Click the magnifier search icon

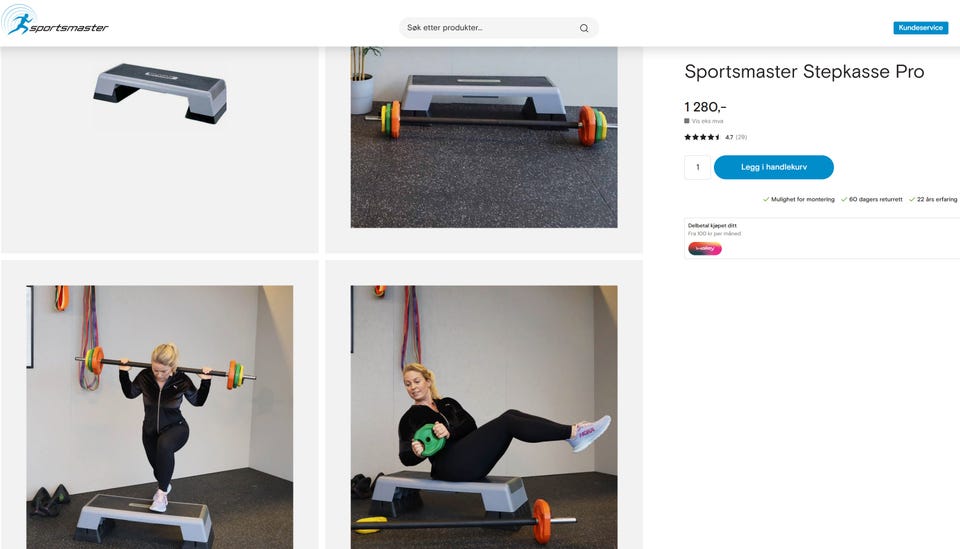point(584,28)
